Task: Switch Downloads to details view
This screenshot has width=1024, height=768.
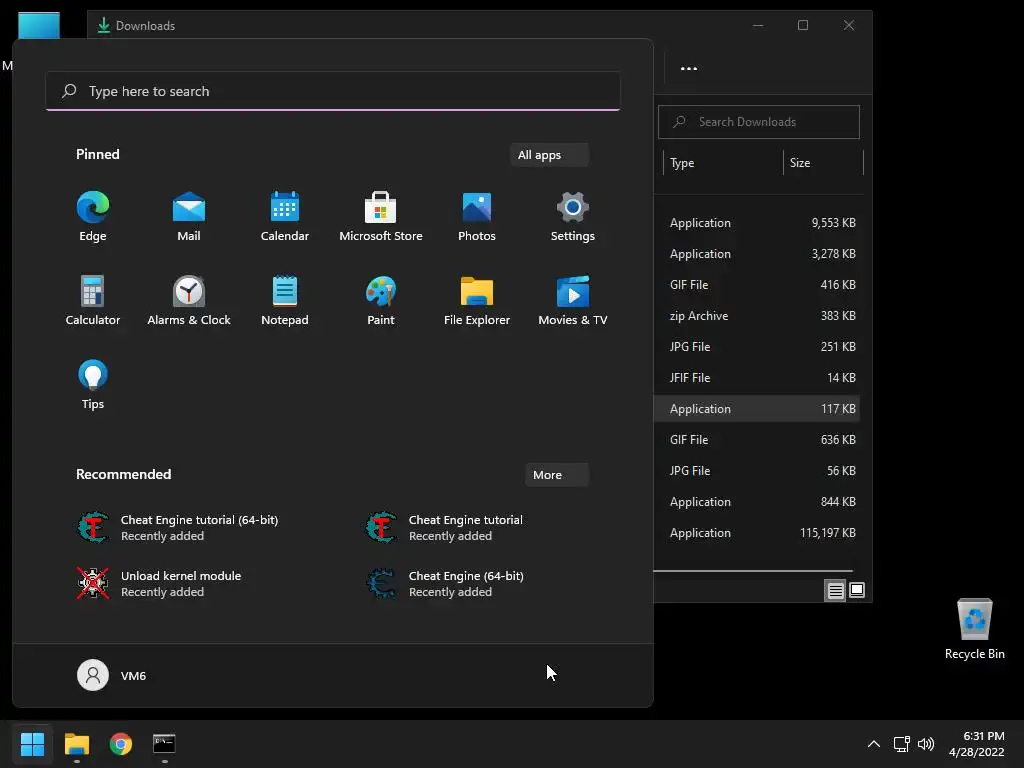Action: coord(835,590)
